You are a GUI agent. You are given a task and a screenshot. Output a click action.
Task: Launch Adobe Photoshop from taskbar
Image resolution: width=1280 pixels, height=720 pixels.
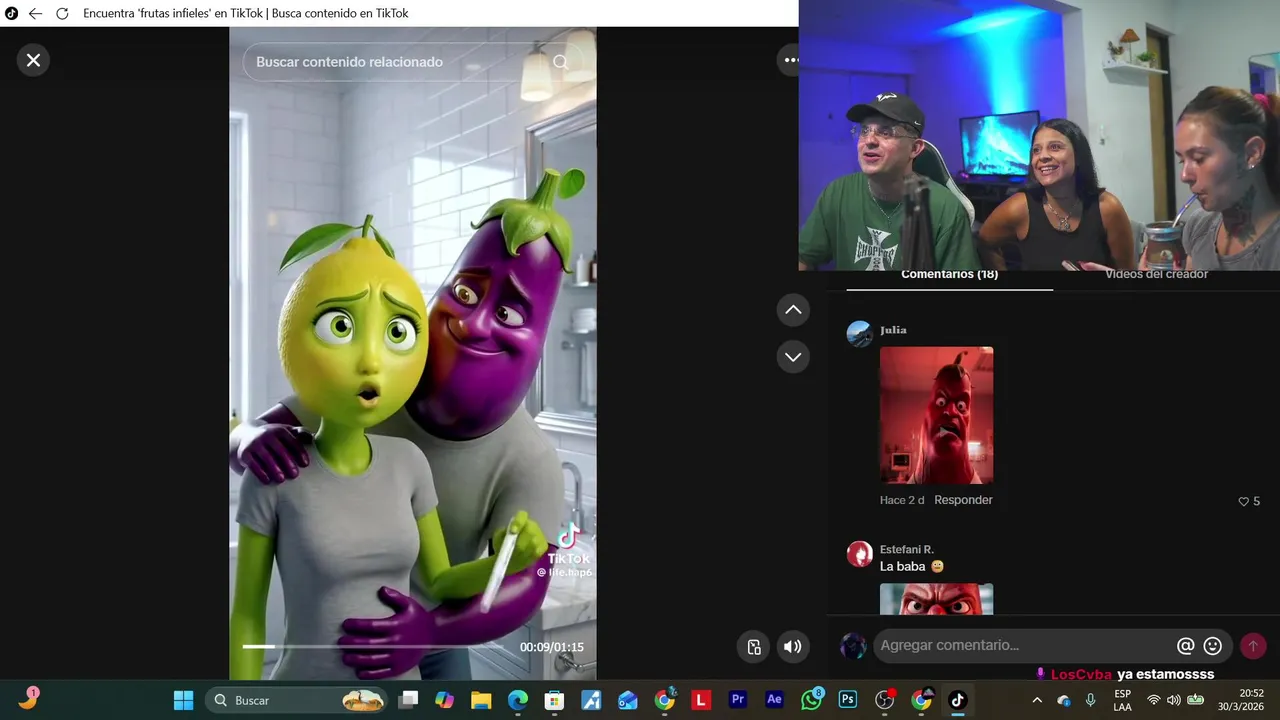[848, 700]
